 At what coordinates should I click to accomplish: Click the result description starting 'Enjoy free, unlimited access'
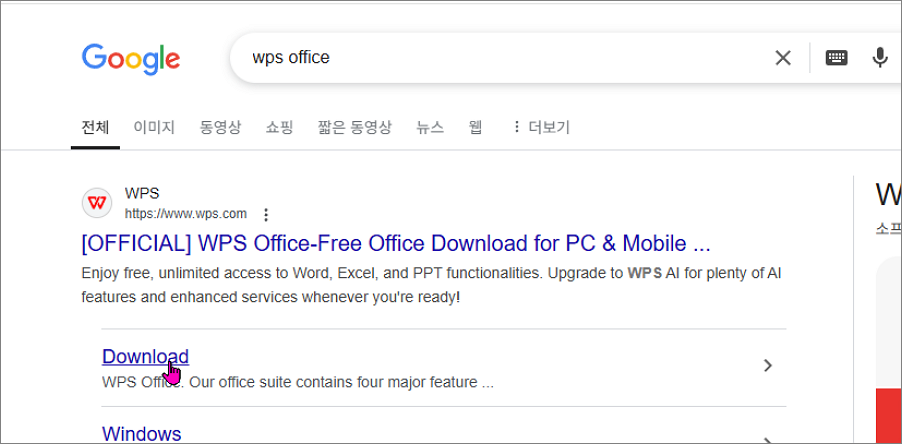pos(431,285)
